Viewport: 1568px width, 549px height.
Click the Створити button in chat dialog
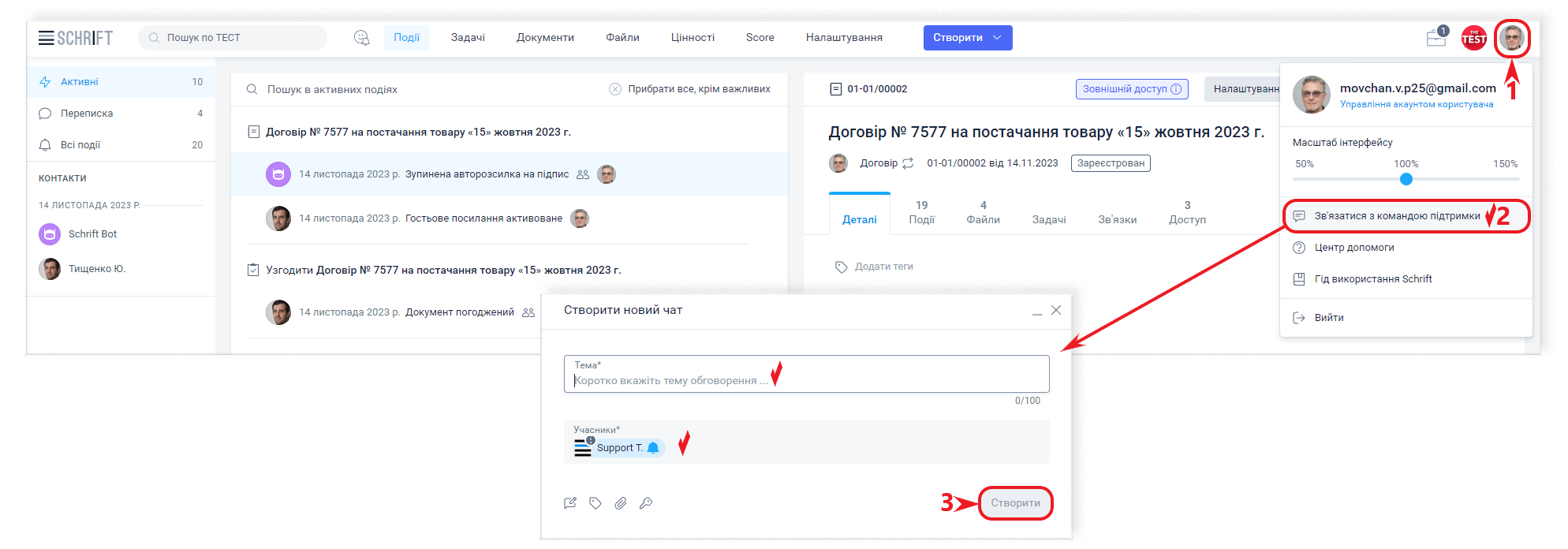[x=1015, y=503]
